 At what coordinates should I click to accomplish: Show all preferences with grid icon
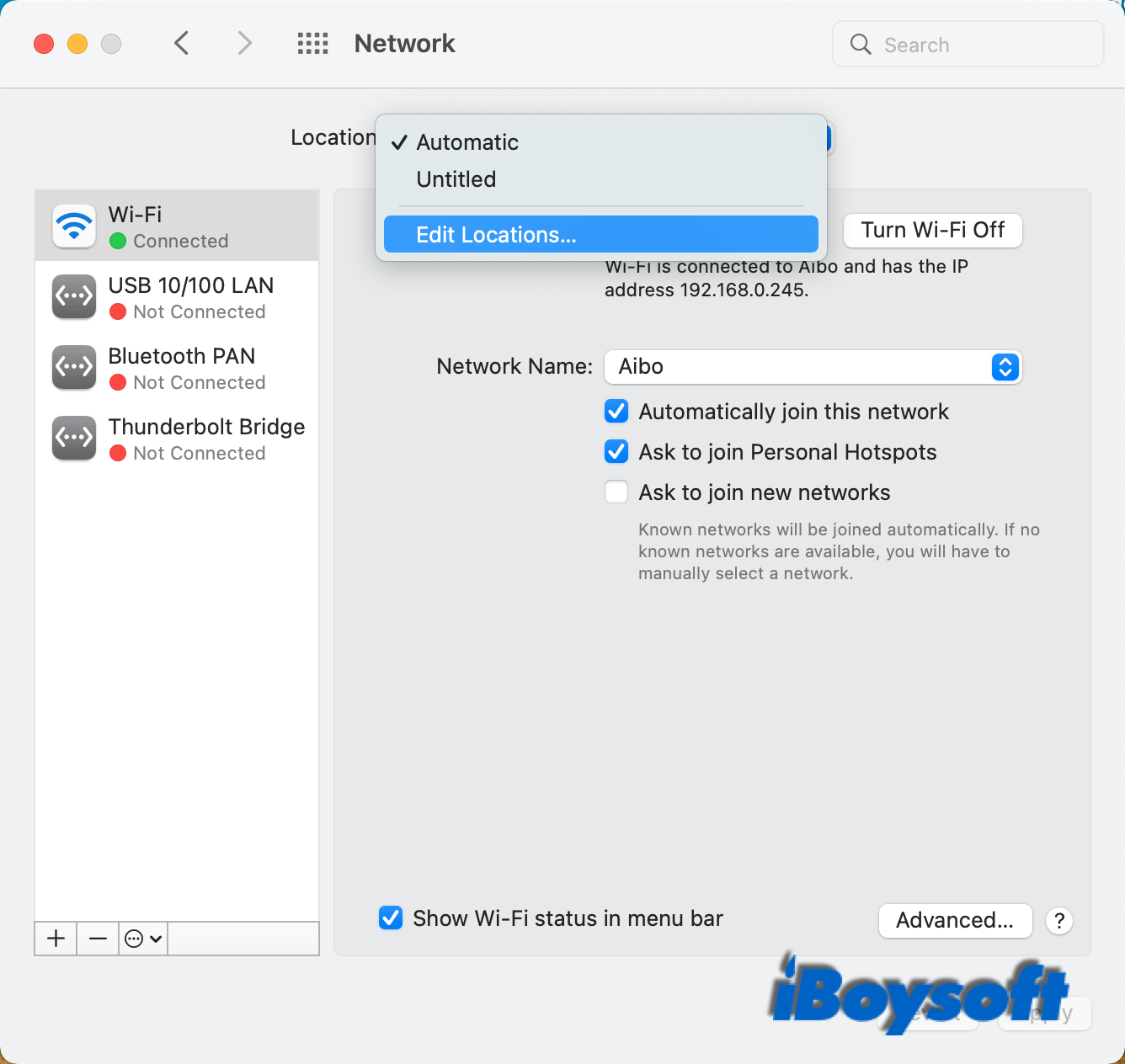[312, 44]
